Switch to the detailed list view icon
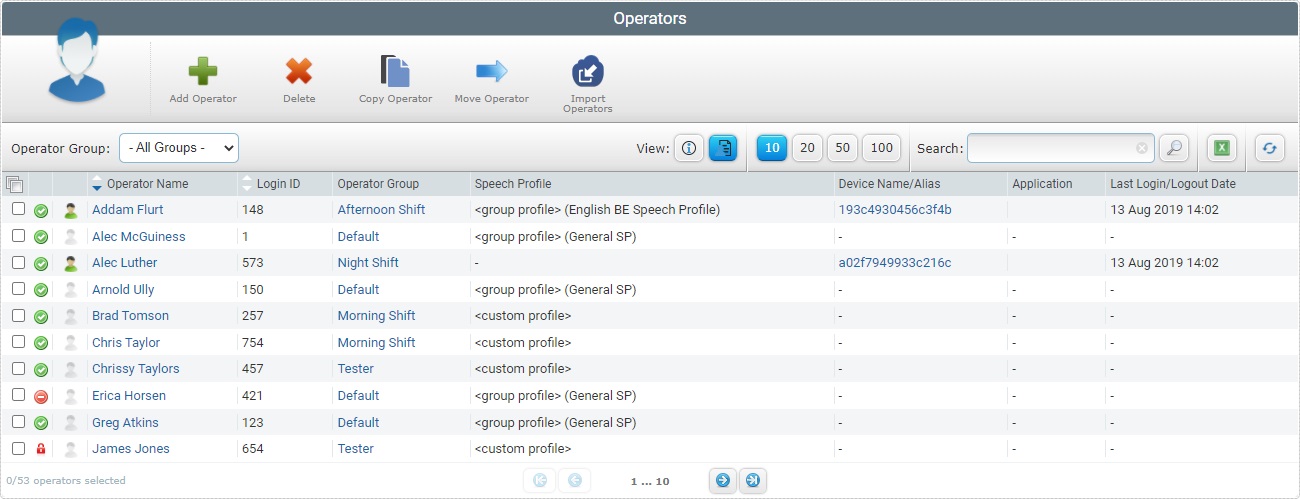 (723, 148)
